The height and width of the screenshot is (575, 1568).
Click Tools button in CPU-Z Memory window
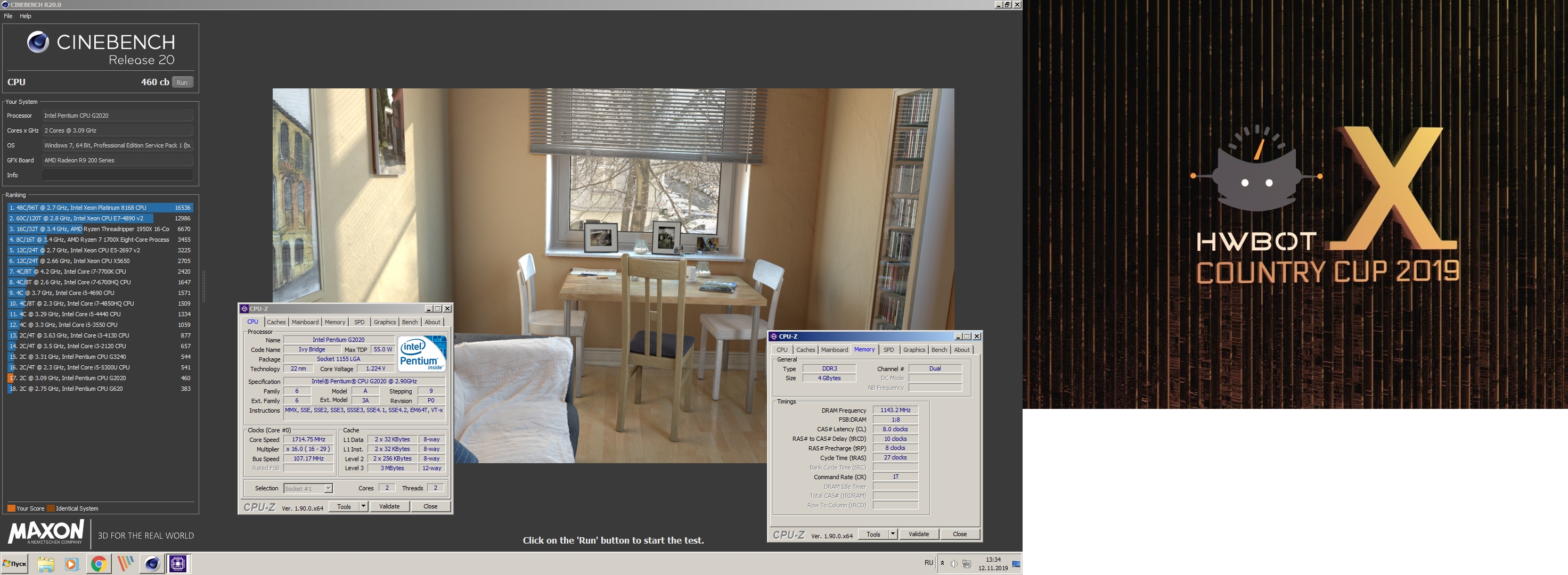(x=873, y=533)
